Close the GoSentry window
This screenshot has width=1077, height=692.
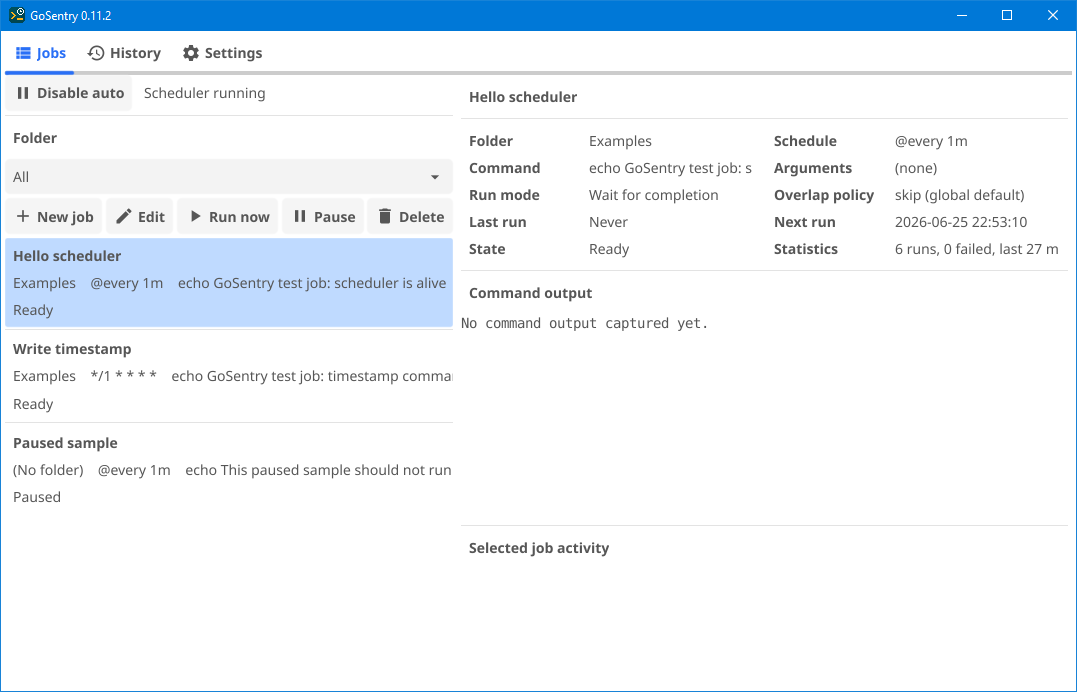click(x=1052, y=15)
